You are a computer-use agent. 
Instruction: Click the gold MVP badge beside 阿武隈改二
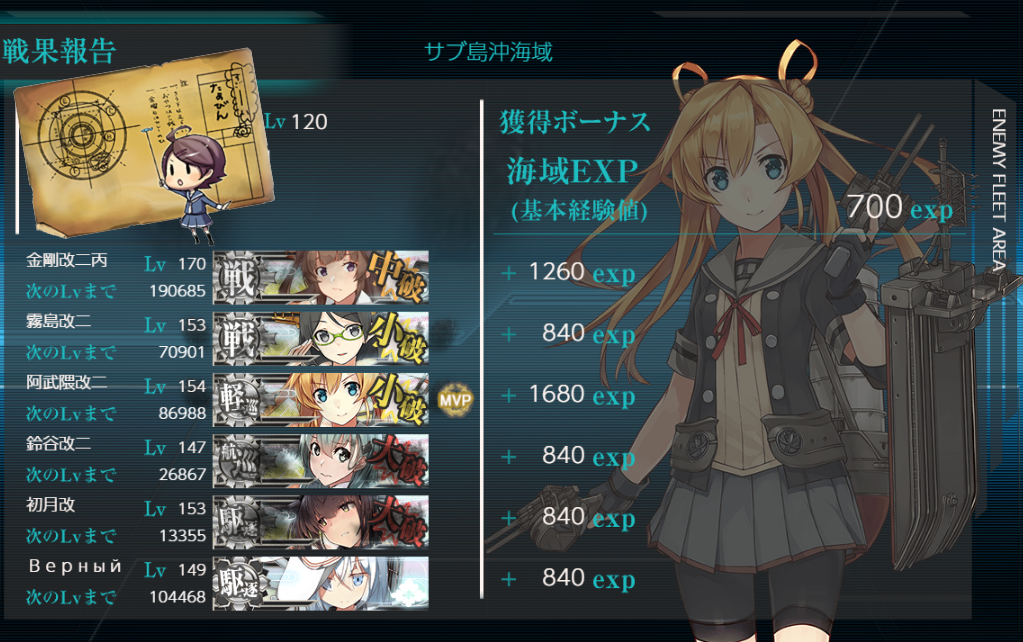(x=455, y=399)
